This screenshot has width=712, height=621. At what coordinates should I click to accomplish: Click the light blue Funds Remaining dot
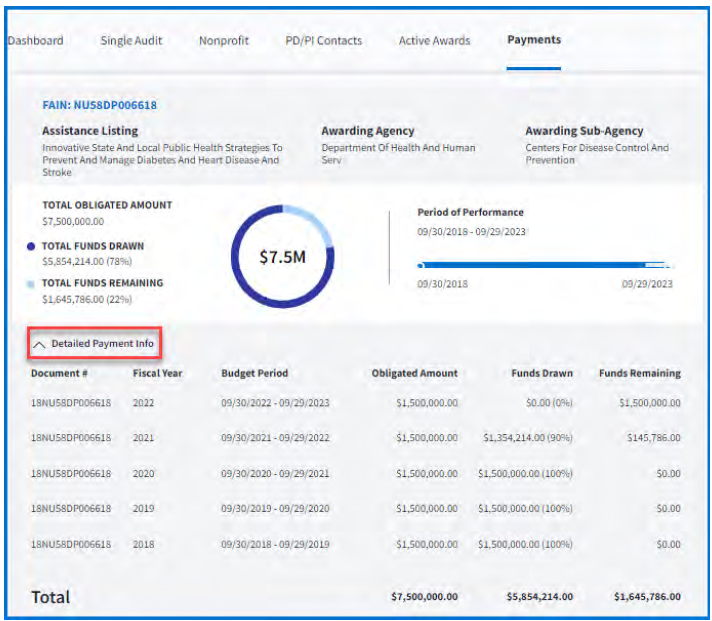(x=31, y=284)
